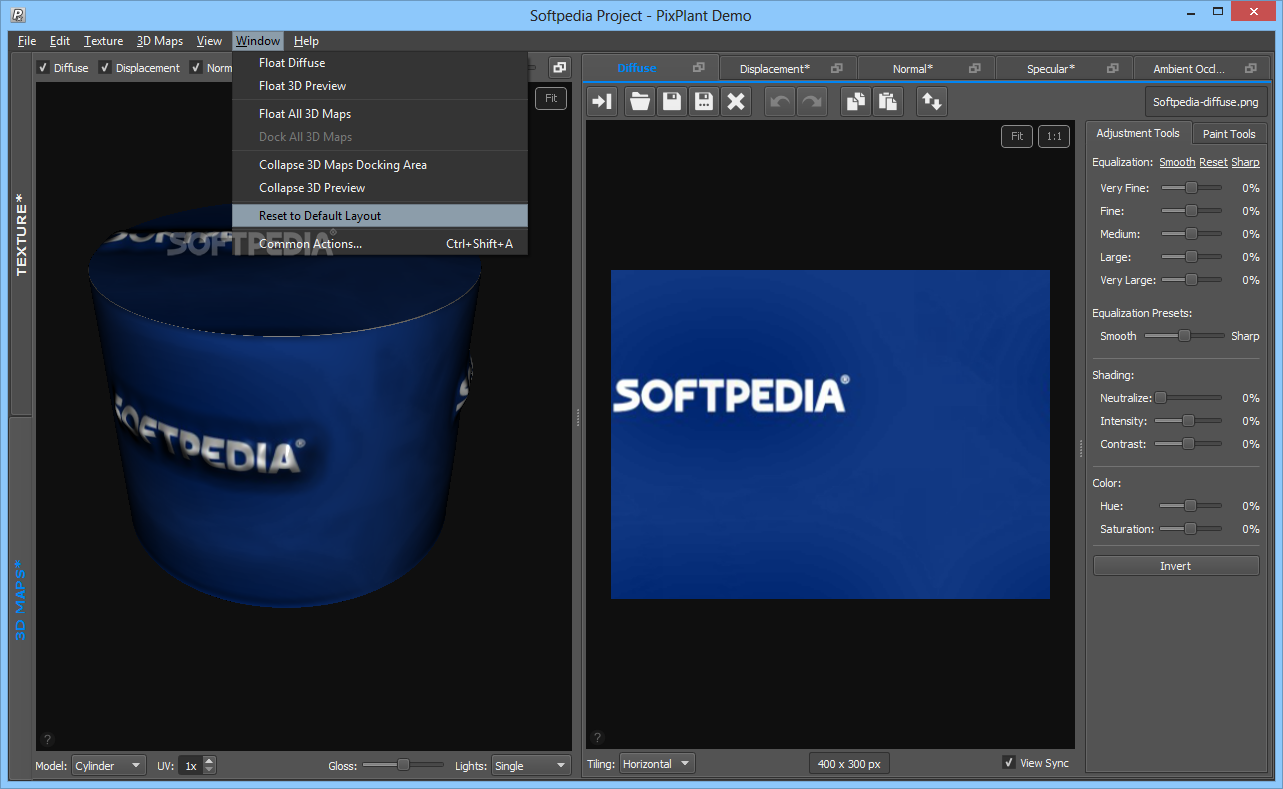Choose Reset to Default Layout
This screenshot has width=1283, height=789.
(x=380, y=216)
